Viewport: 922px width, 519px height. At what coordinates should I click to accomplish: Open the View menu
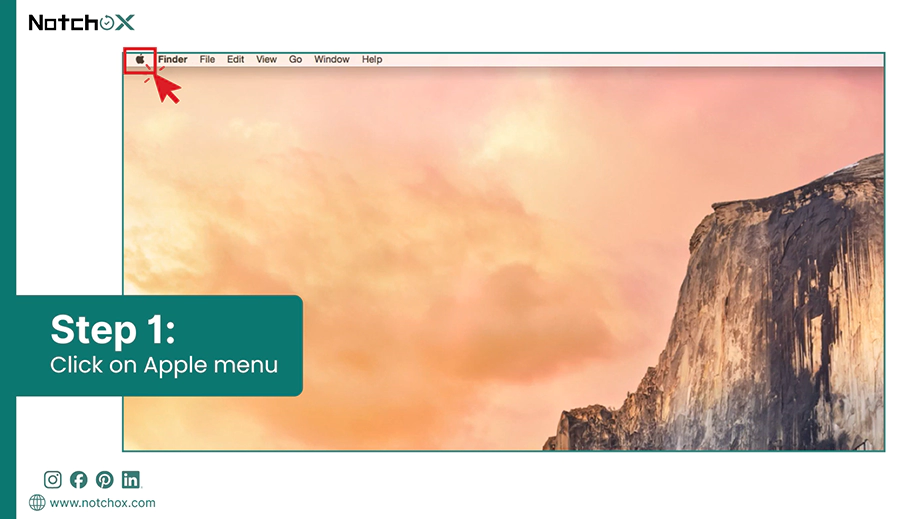[266, 59]
